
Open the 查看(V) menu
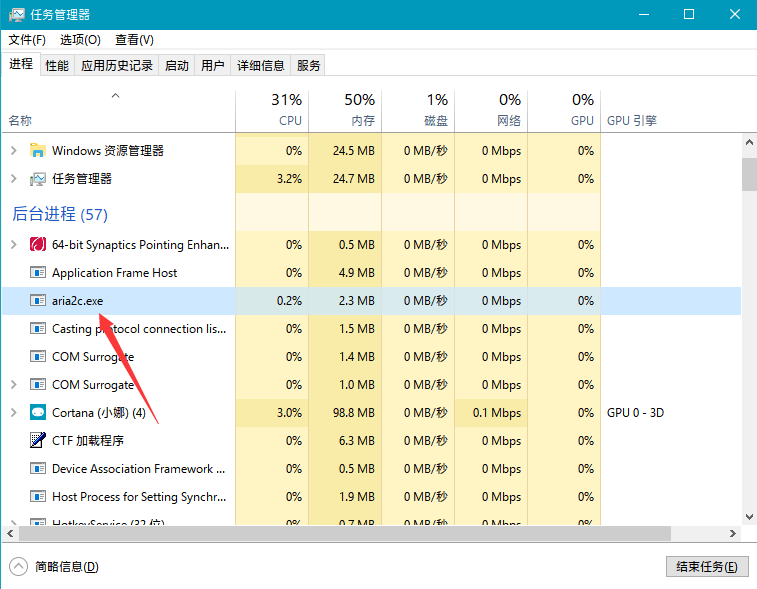tap(134, 40)
